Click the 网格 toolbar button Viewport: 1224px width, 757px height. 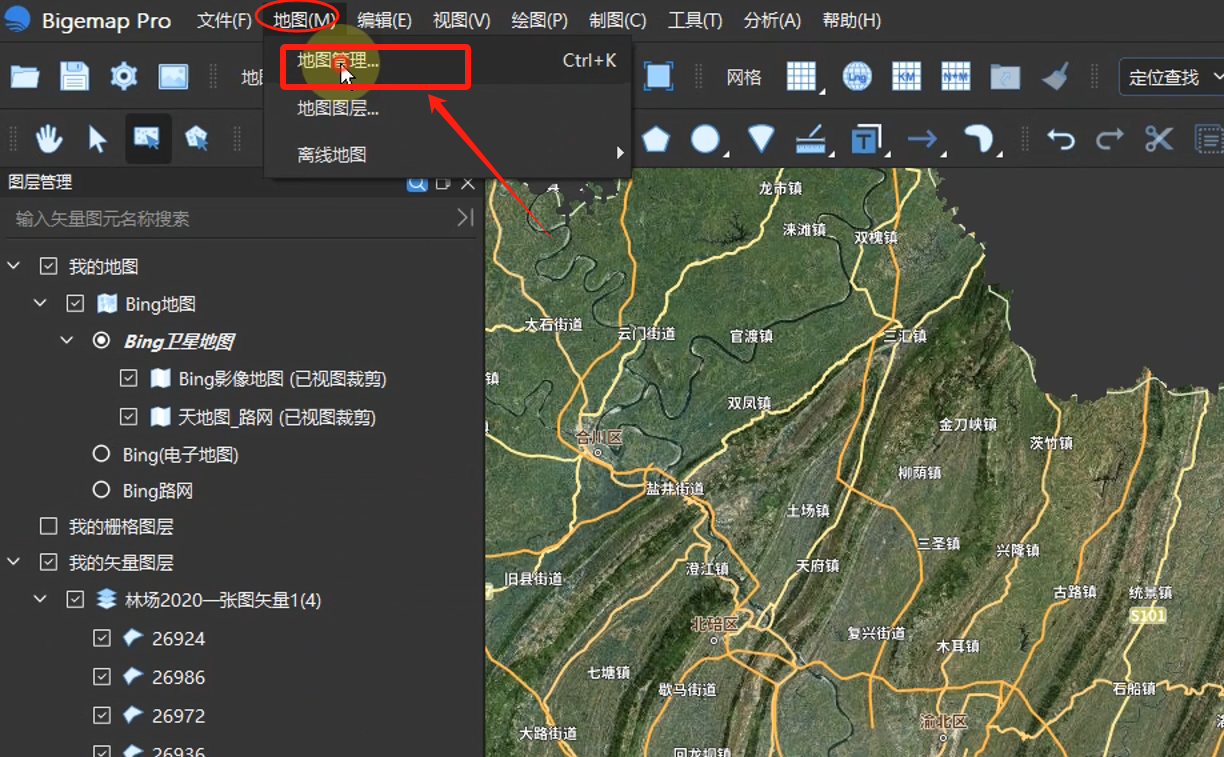tap(744, 77)
